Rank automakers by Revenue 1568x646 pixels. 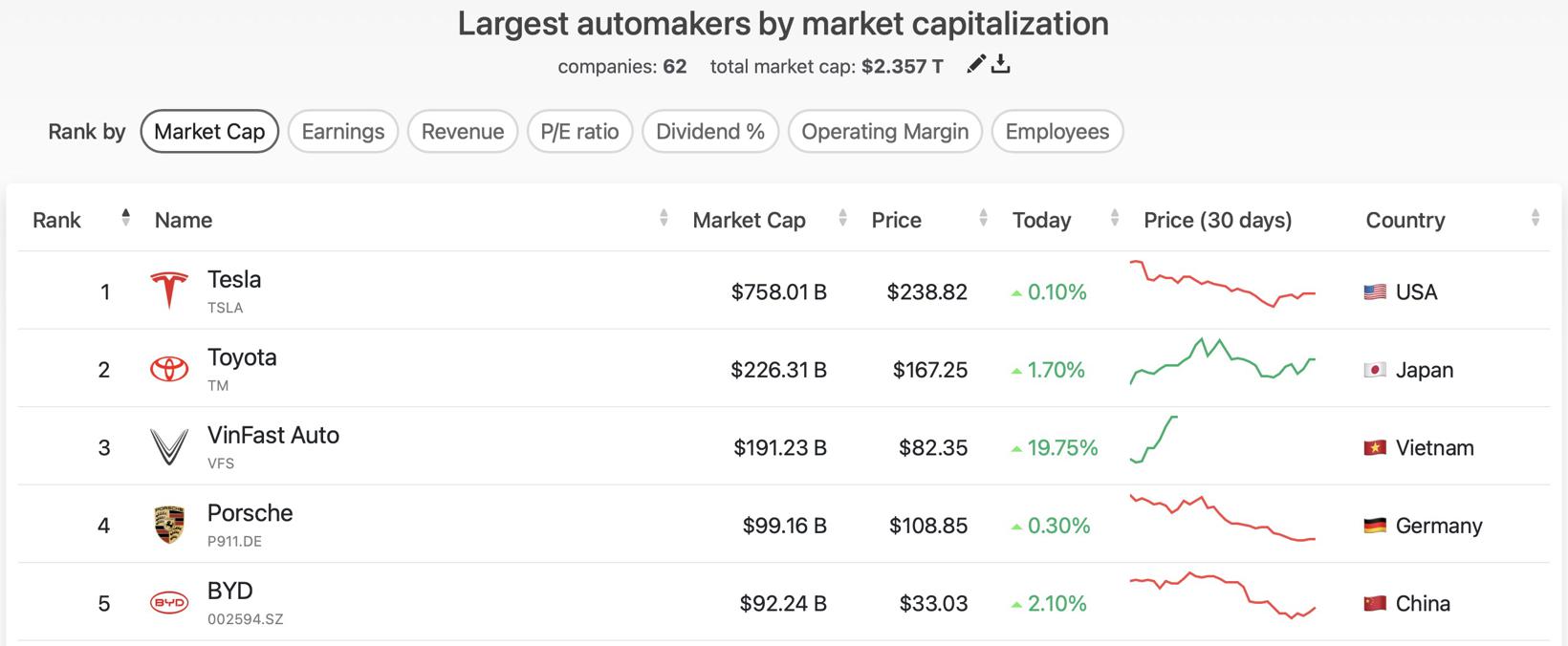click(463, 132)
